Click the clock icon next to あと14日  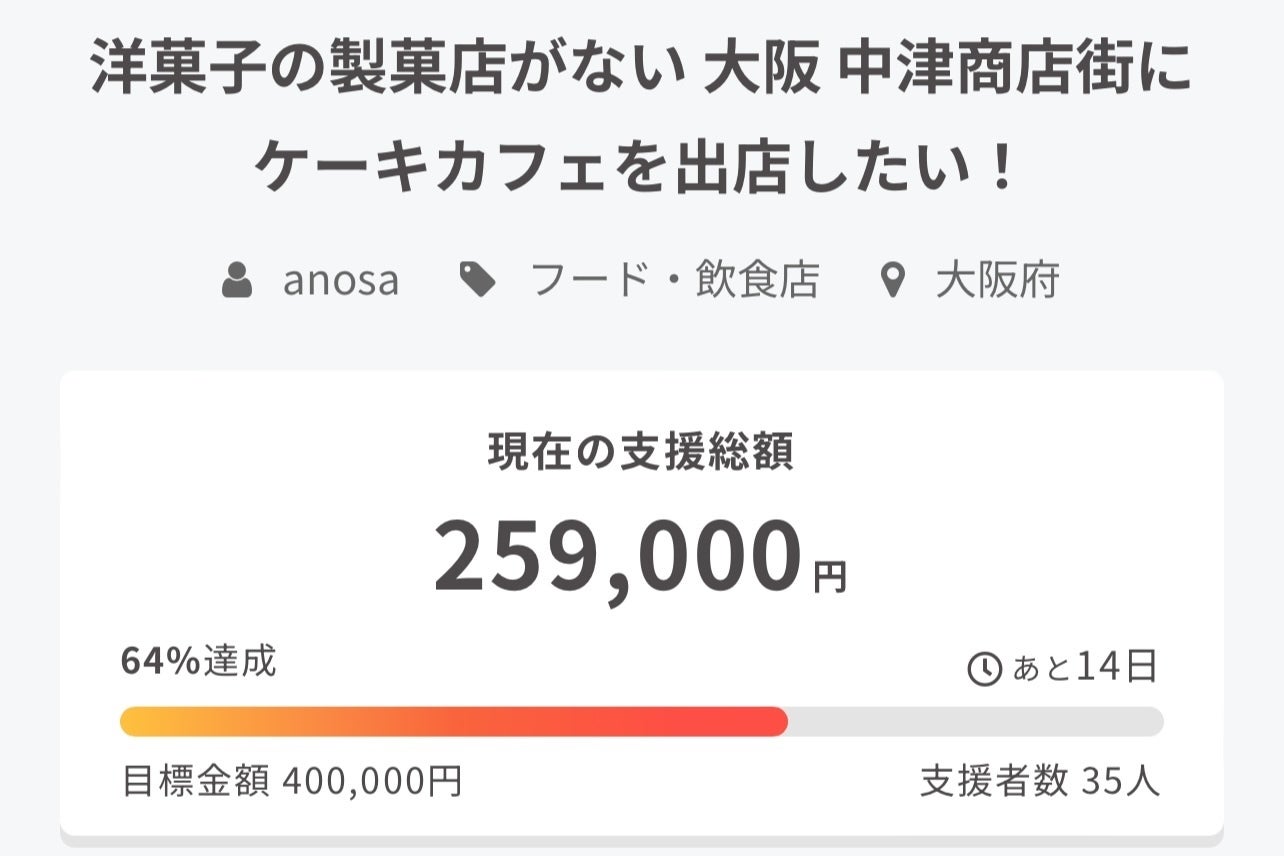(984, 668)
